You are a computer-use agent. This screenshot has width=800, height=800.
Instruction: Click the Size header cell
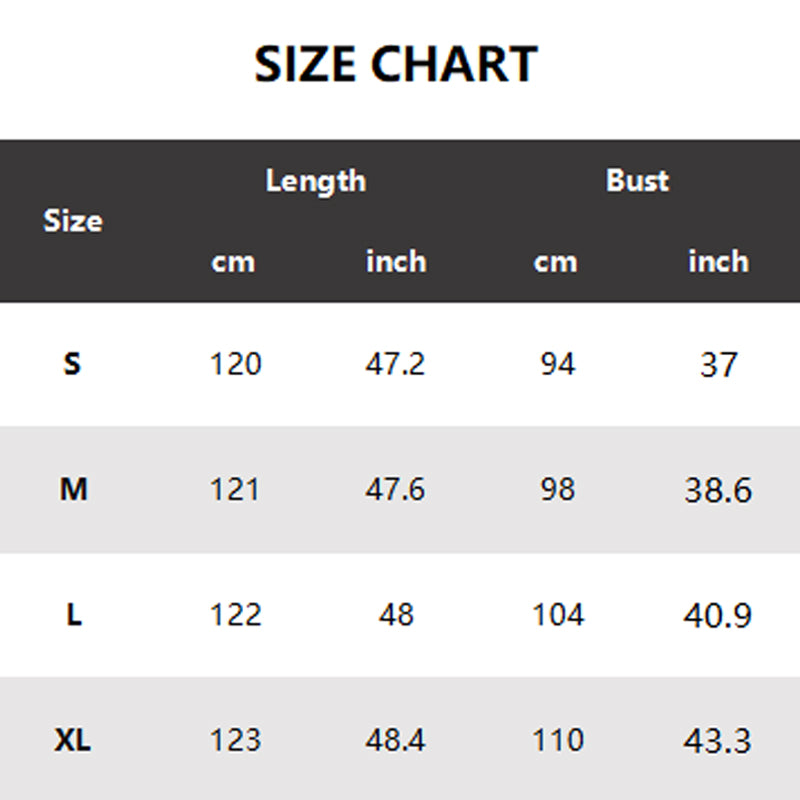point(73,221)
